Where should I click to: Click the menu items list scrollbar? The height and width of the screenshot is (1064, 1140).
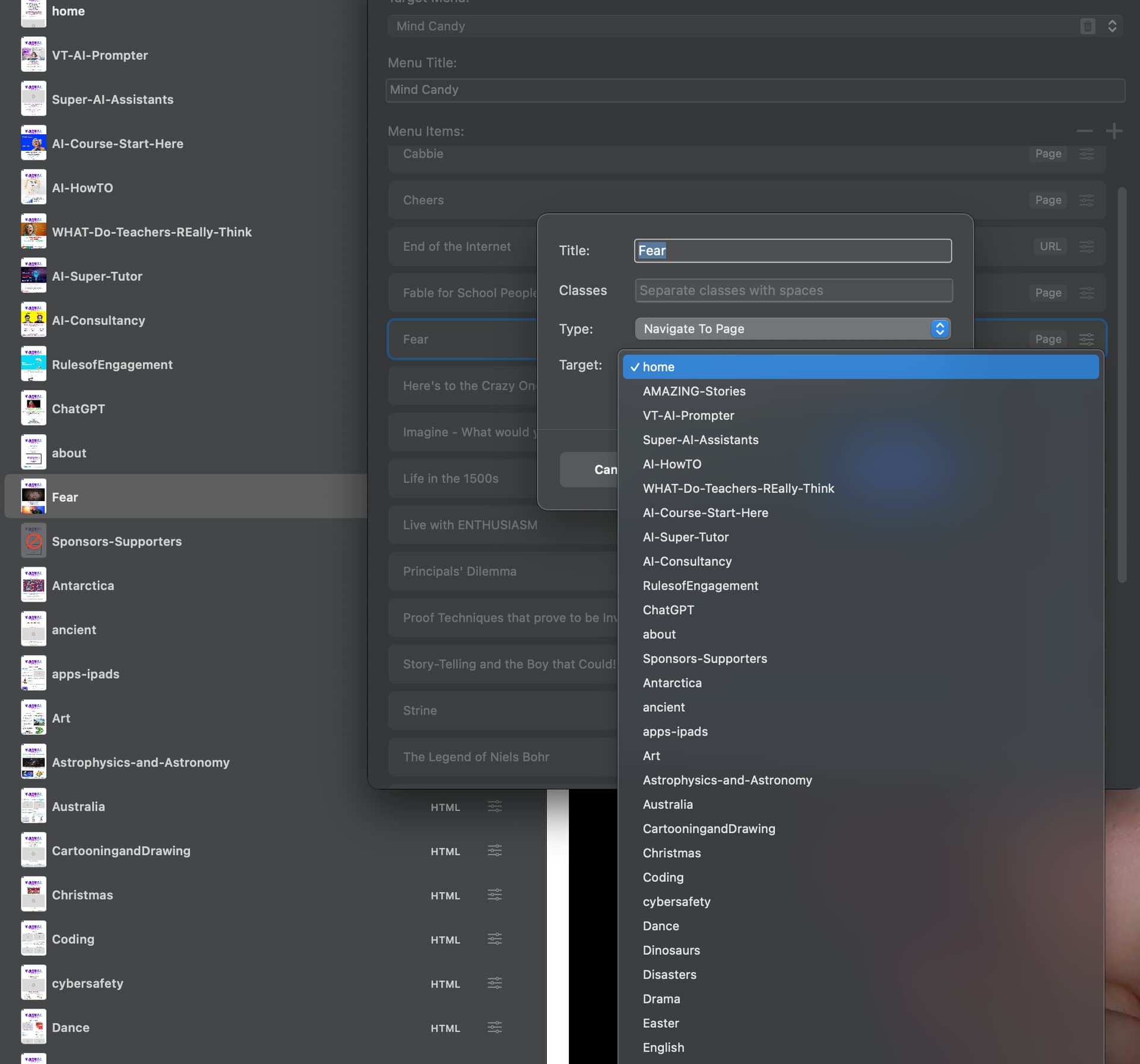click(1121, 385)
